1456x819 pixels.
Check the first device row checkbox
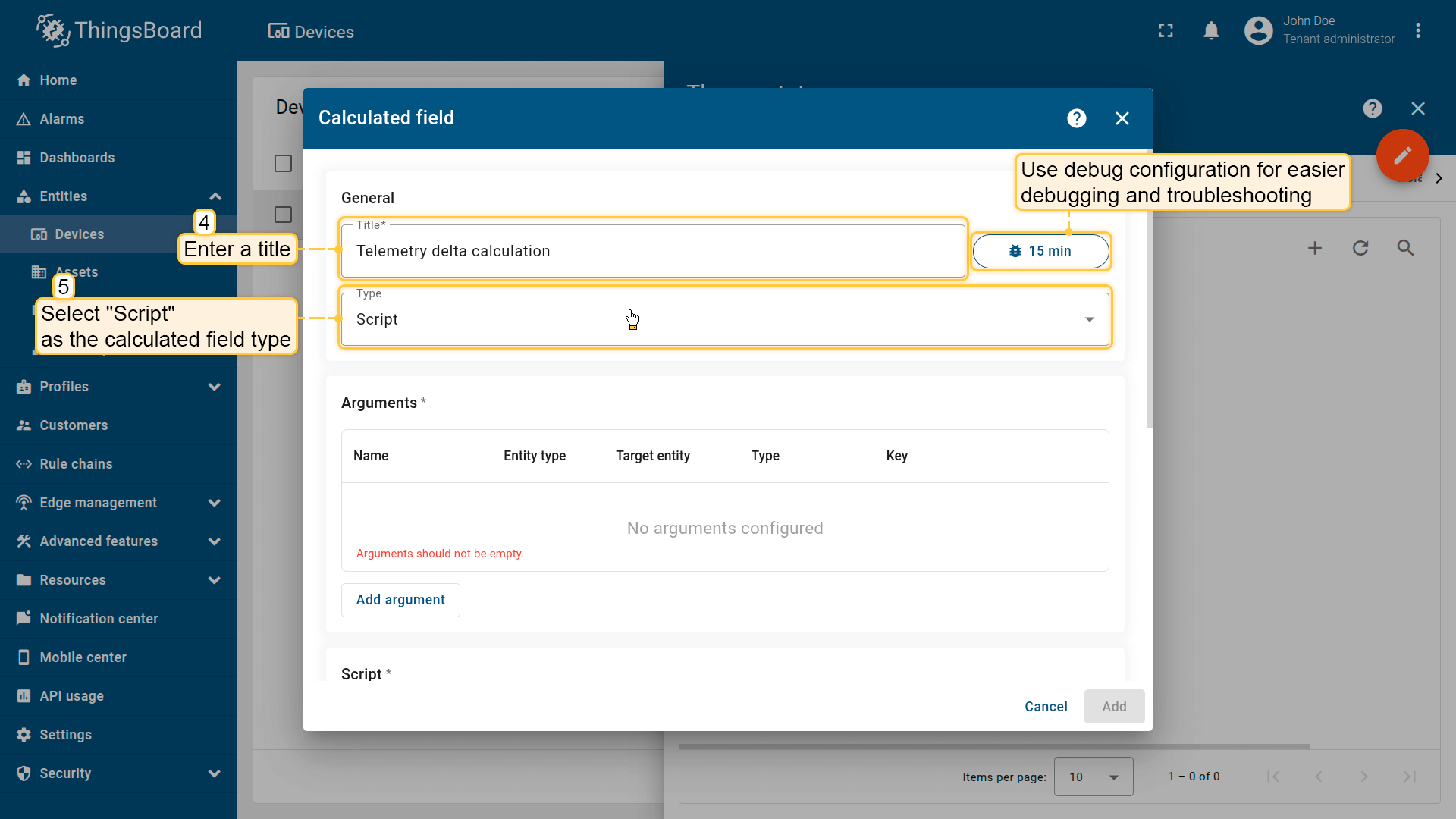click(283, 215)
